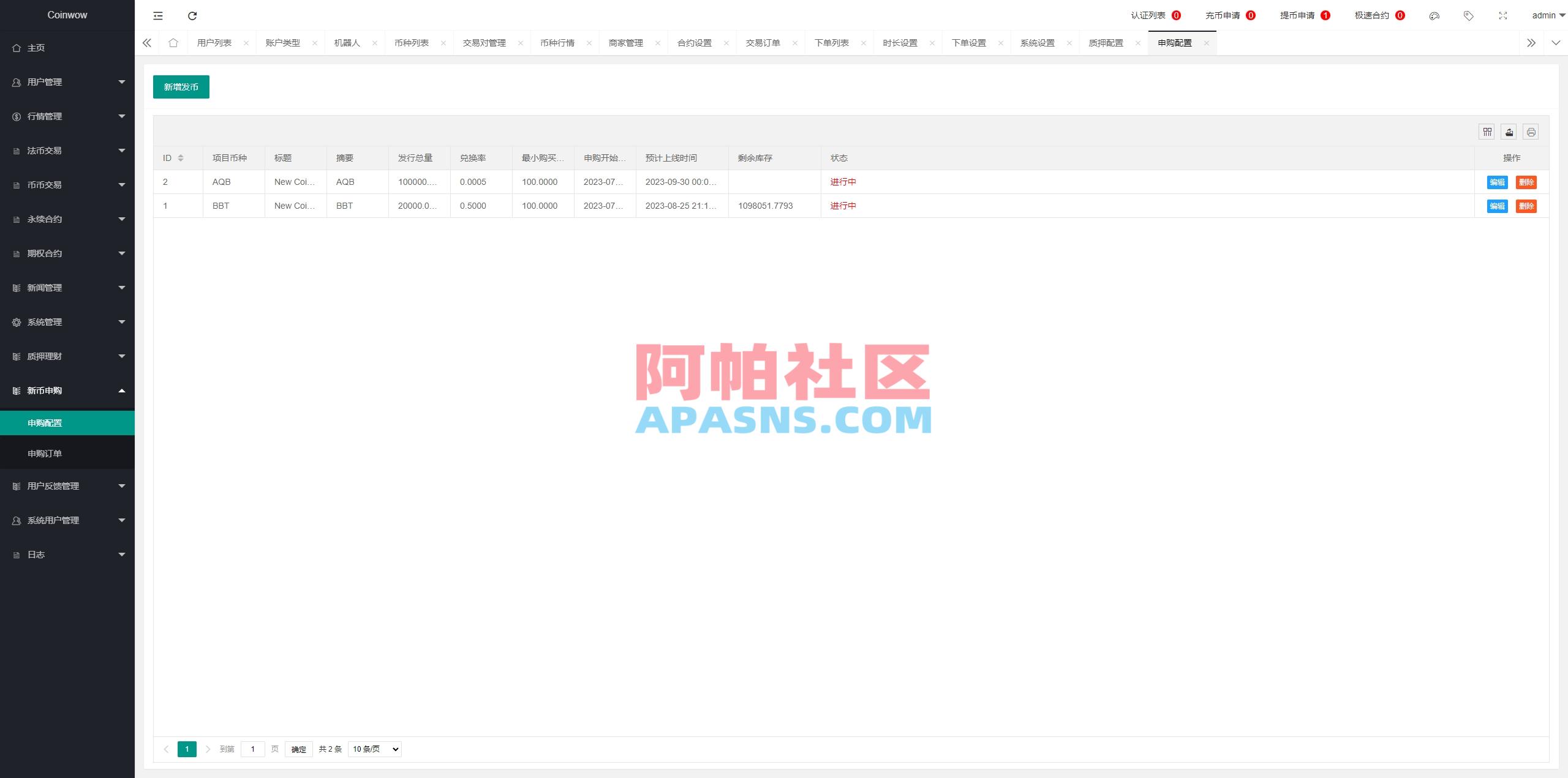Viewport: 1568px width, 778px height.
Task: Focus the page number input field
Action: (x=253, y=749)
